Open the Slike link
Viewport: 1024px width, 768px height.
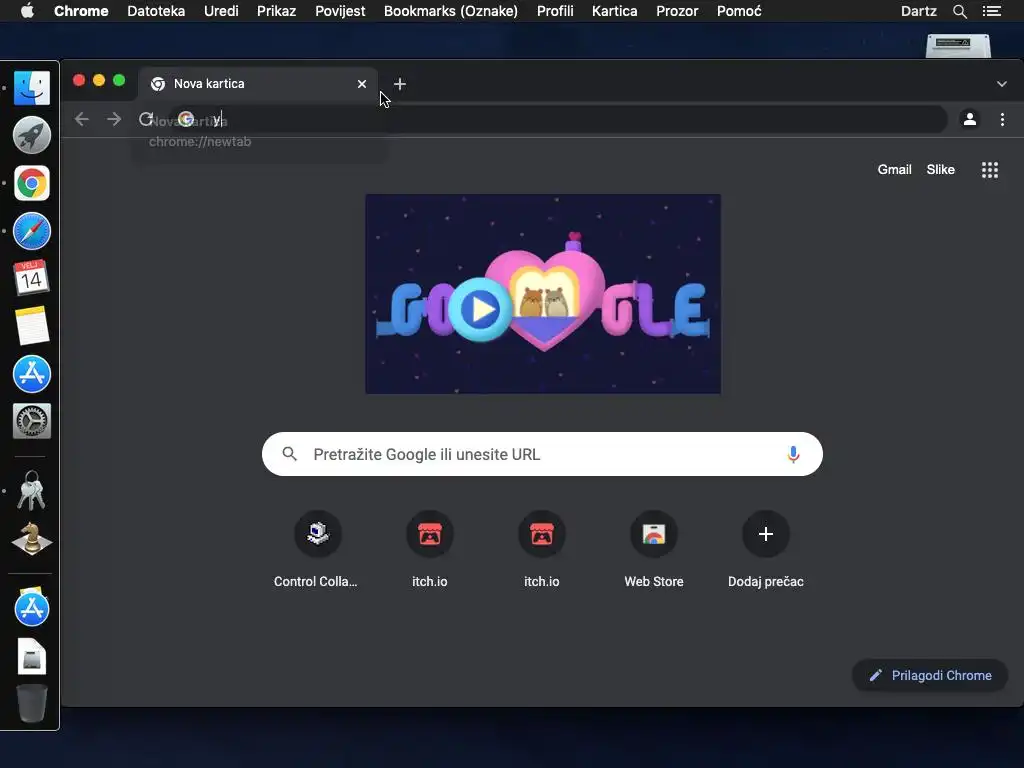point(940,170)
